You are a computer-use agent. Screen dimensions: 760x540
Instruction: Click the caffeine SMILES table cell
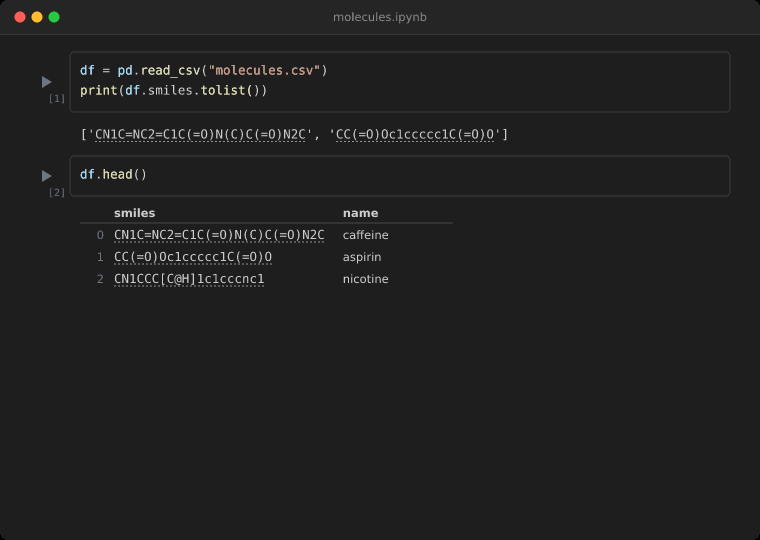pyautogui.click(x=219, y=235)
